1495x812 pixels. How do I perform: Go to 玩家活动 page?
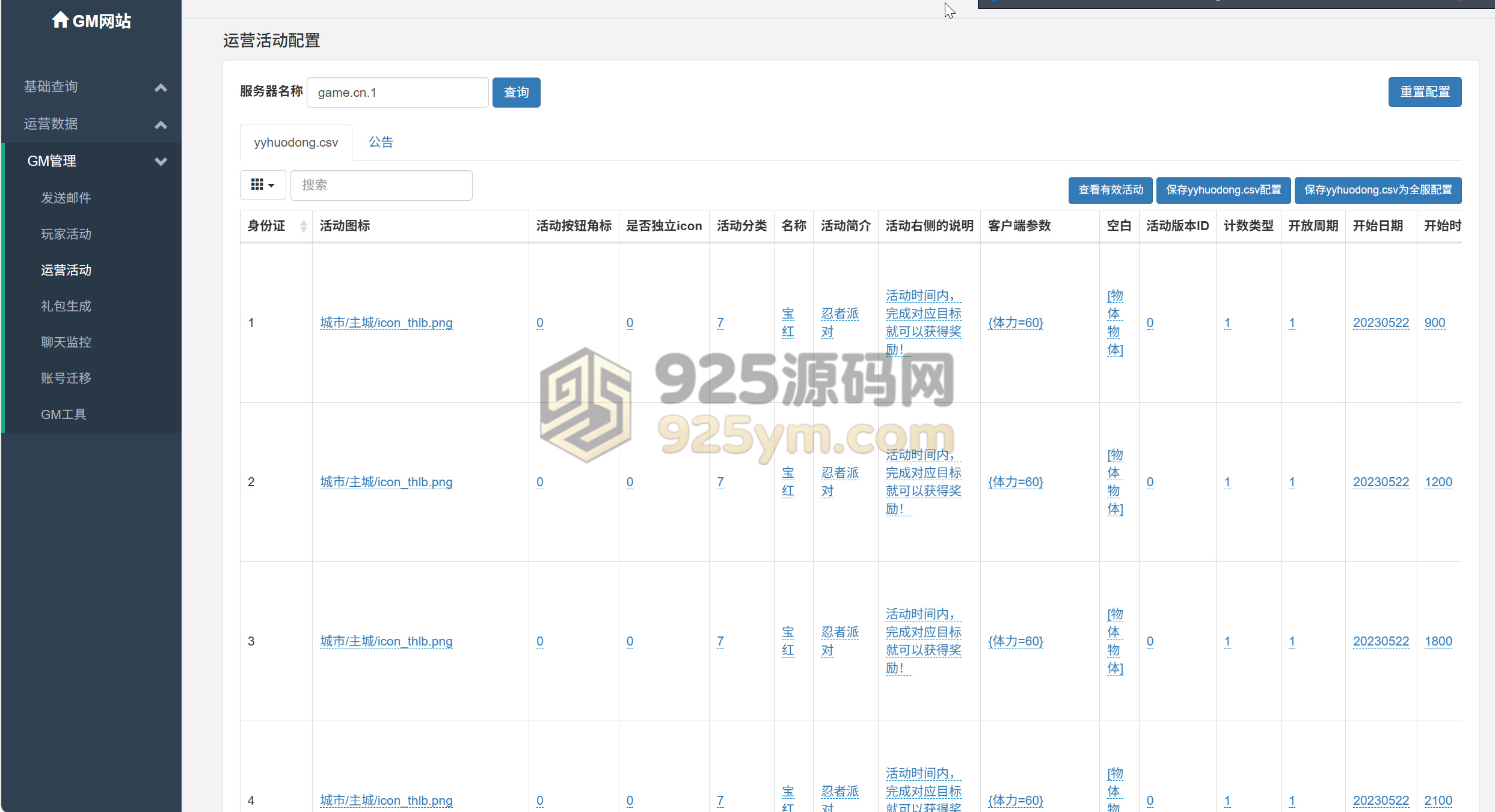66,234
